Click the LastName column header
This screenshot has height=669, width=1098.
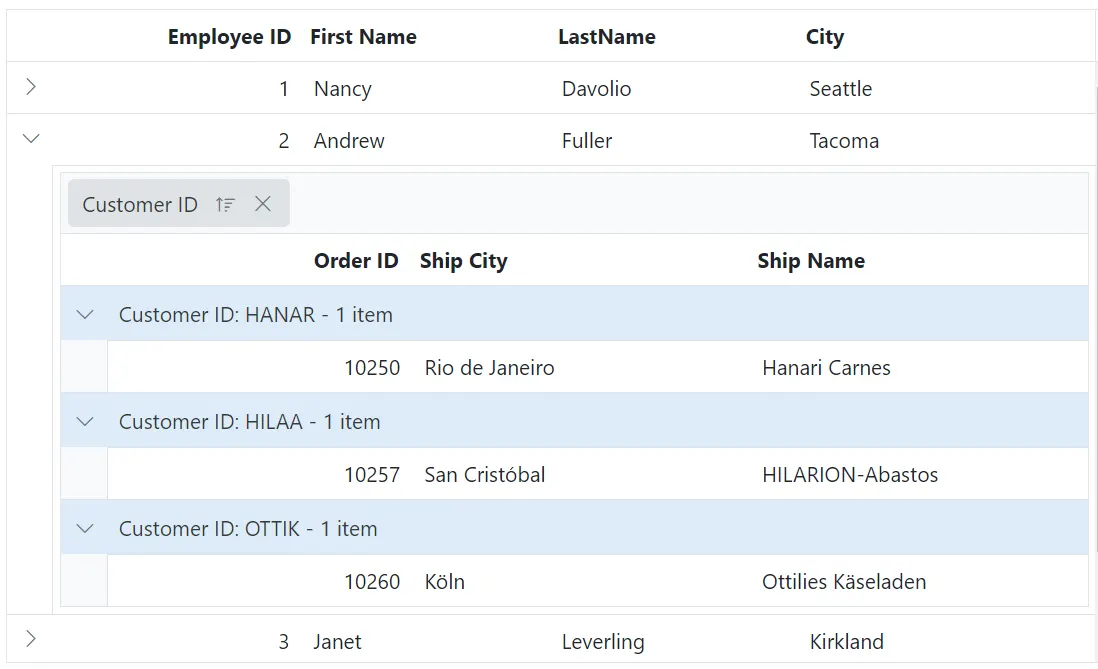point(606,37)
